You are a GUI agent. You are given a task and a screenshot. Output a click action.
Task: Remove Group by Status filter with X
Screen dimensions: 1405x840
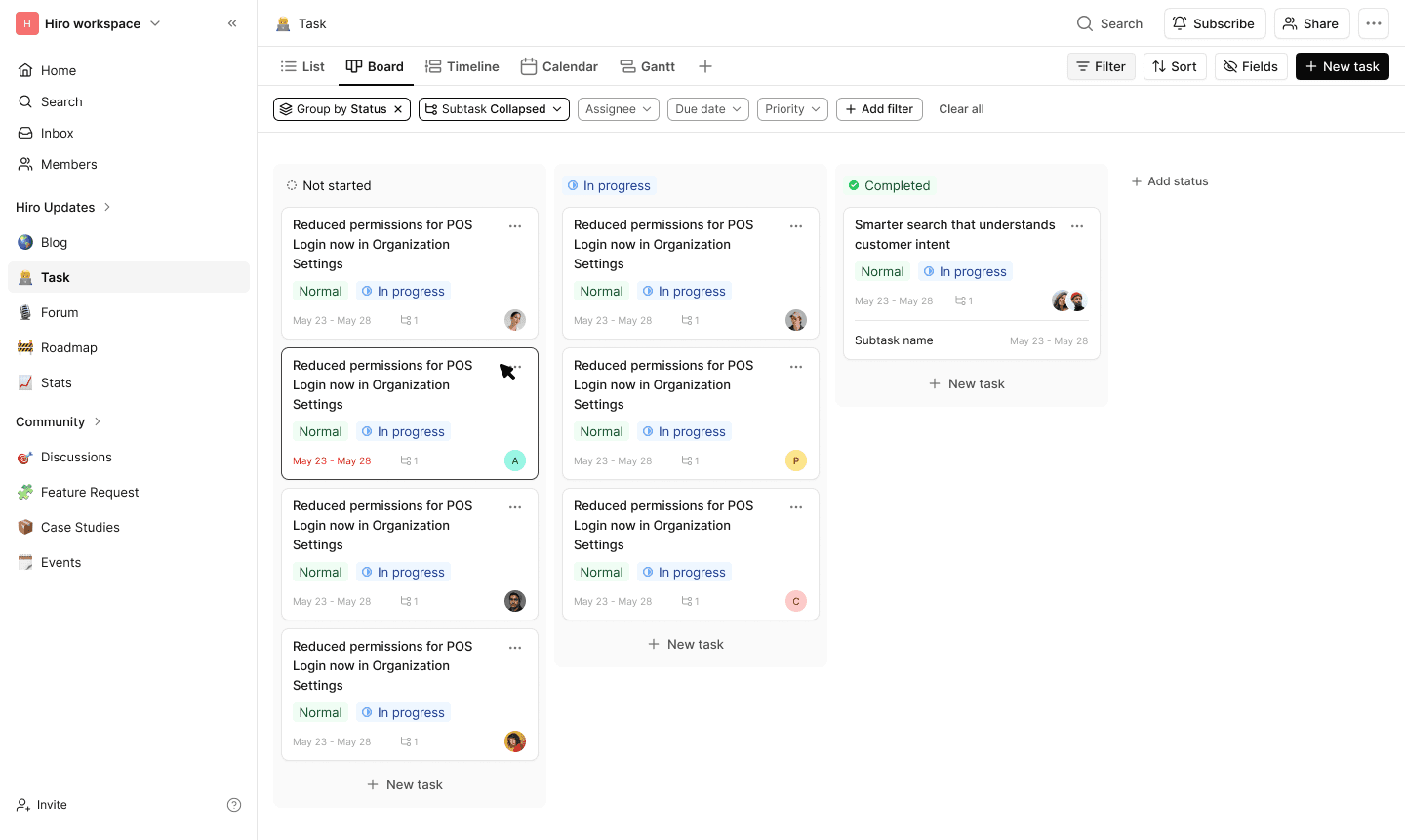pyautogui.click(x=398, y=109)
